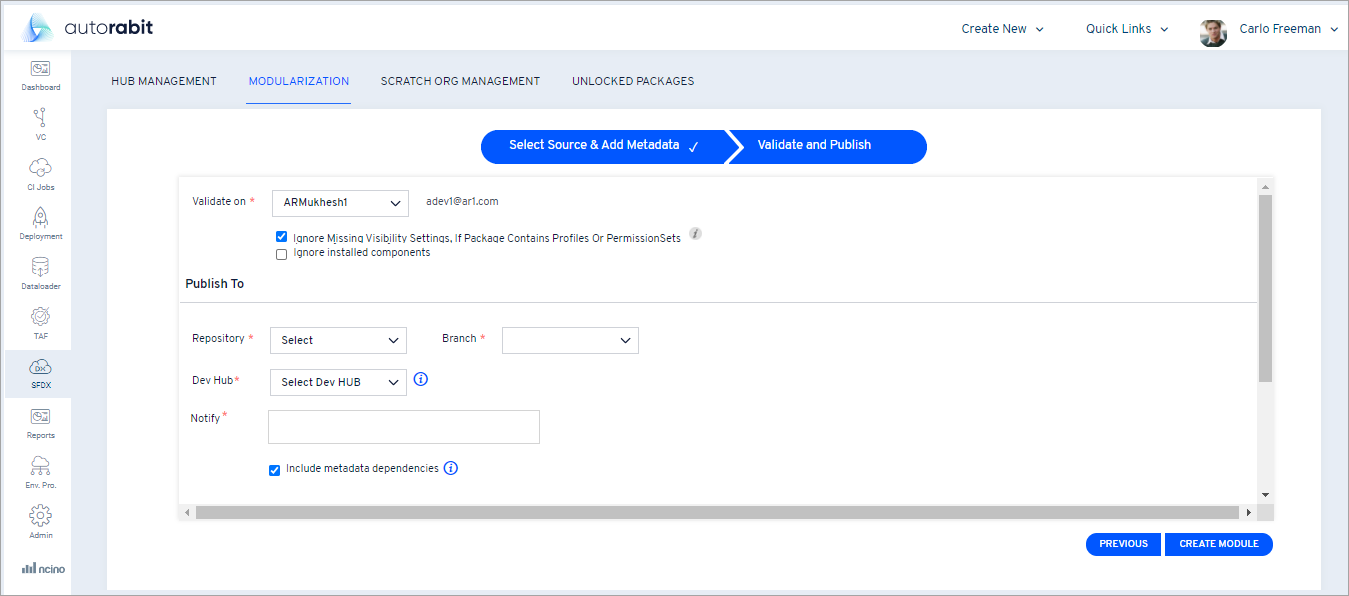Uncheck Ignore Missing Visibility Settings option
The image size is (1349, 596).
281,236
